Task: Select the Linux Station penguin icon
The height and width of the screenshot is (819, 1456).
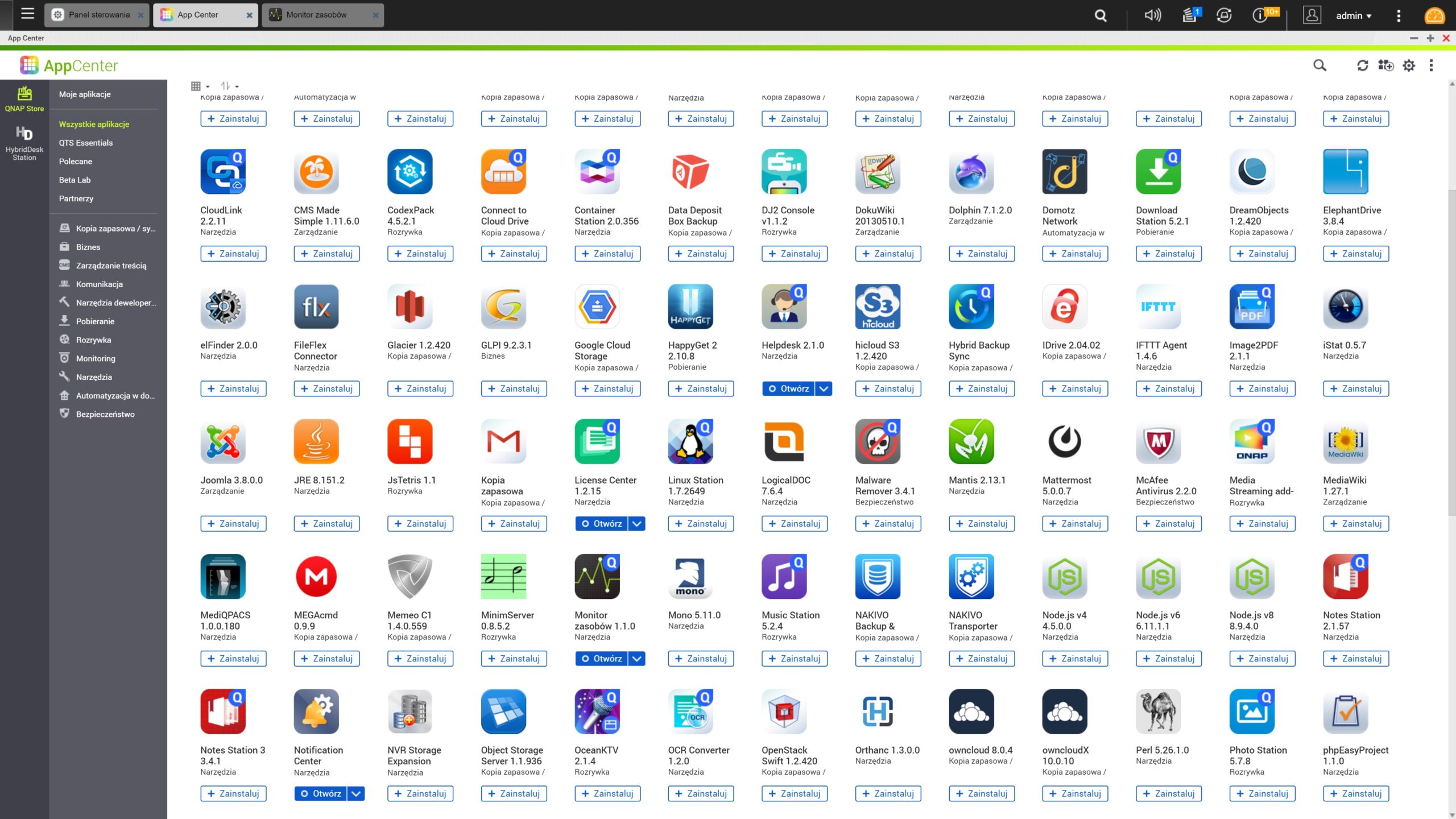Action: pos(690,441)
